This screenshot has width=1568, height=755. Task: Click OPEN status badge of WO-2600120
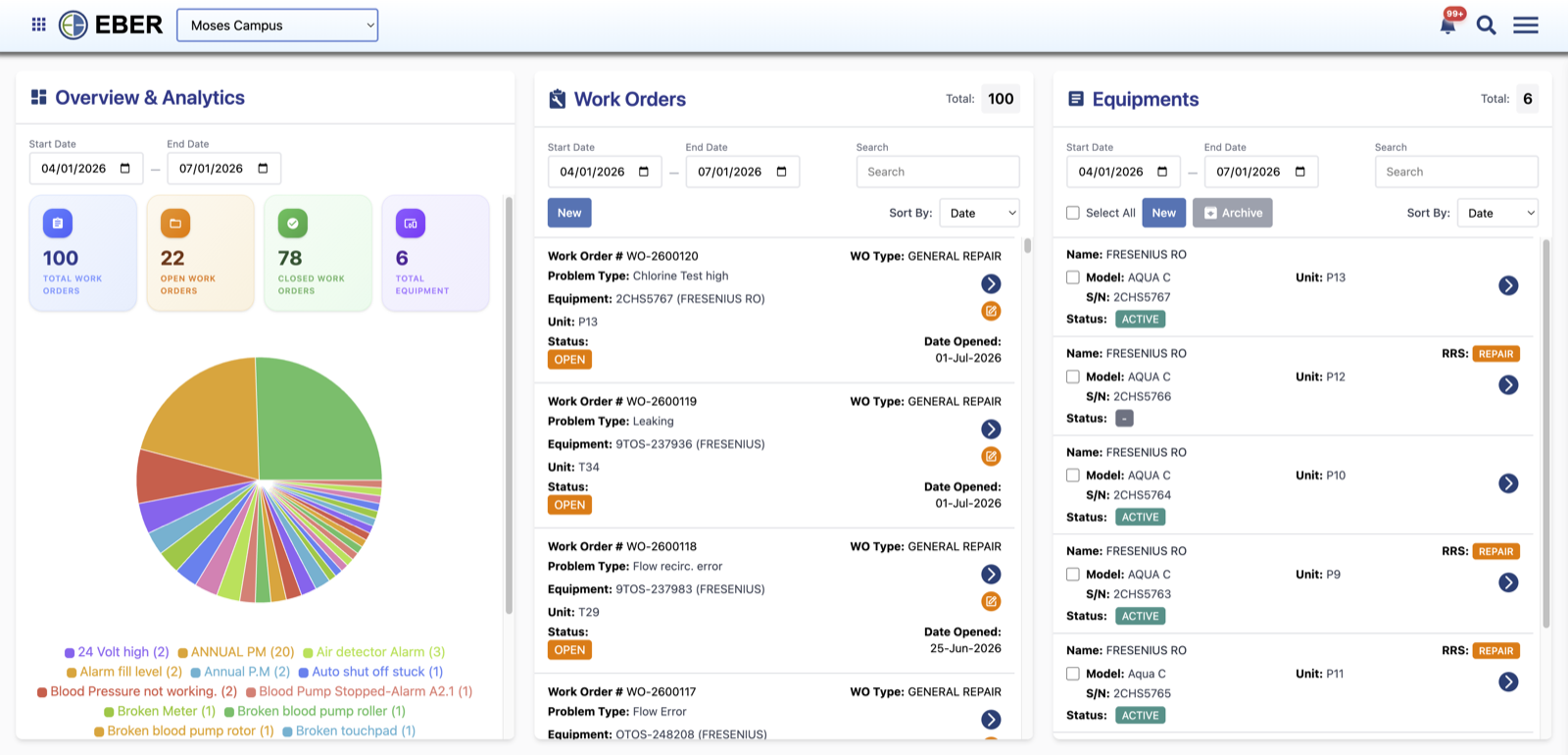569,360
